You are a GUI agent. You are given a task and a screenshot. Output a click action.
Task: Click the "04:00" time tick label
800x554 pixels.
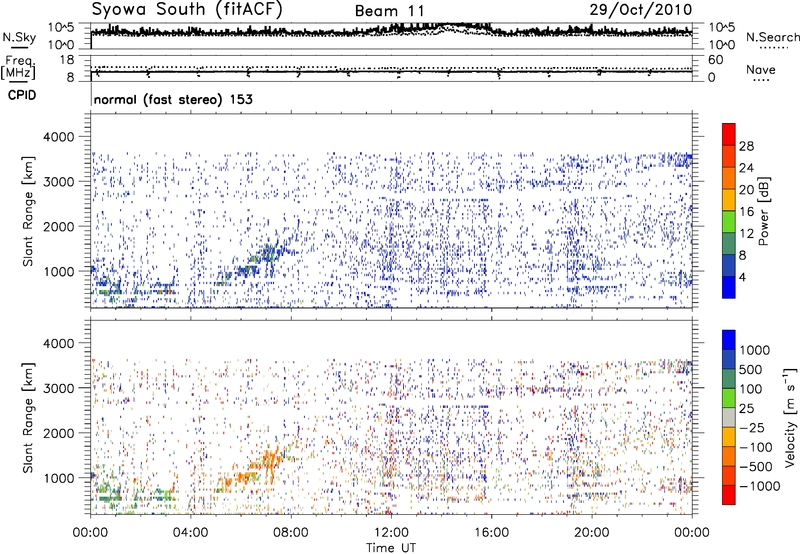coord(190,533)
